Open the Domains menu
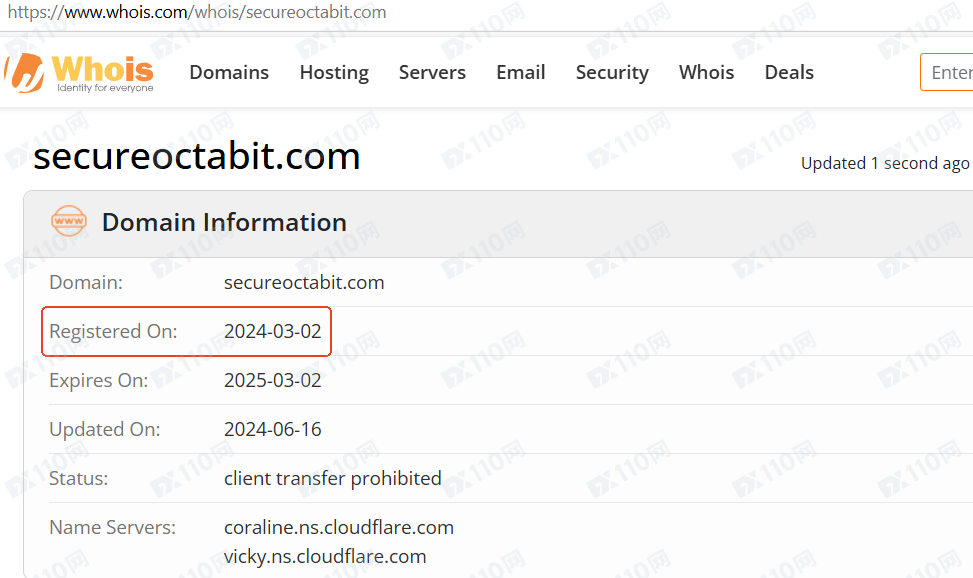Viewport: 973px width, 578px height. (229, 73)
